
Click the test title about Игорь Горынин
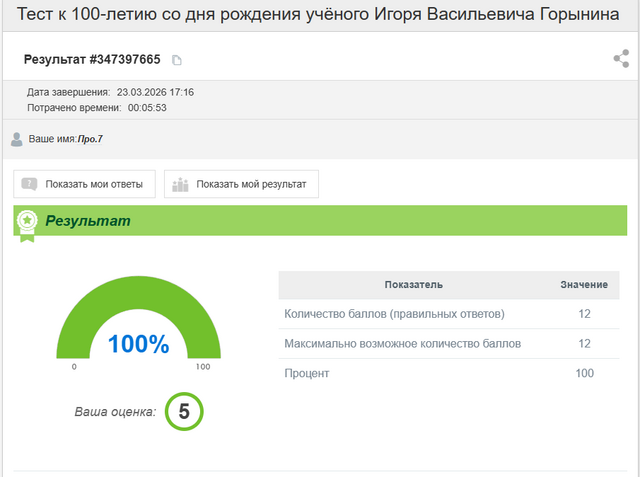(x=319, y=17)
